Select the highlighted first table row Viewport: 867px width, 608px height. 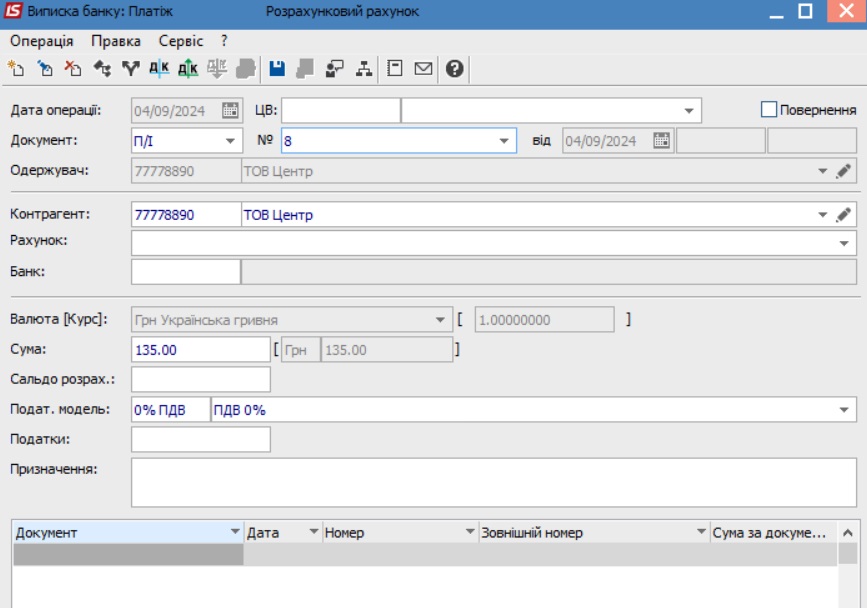(425, 554)
